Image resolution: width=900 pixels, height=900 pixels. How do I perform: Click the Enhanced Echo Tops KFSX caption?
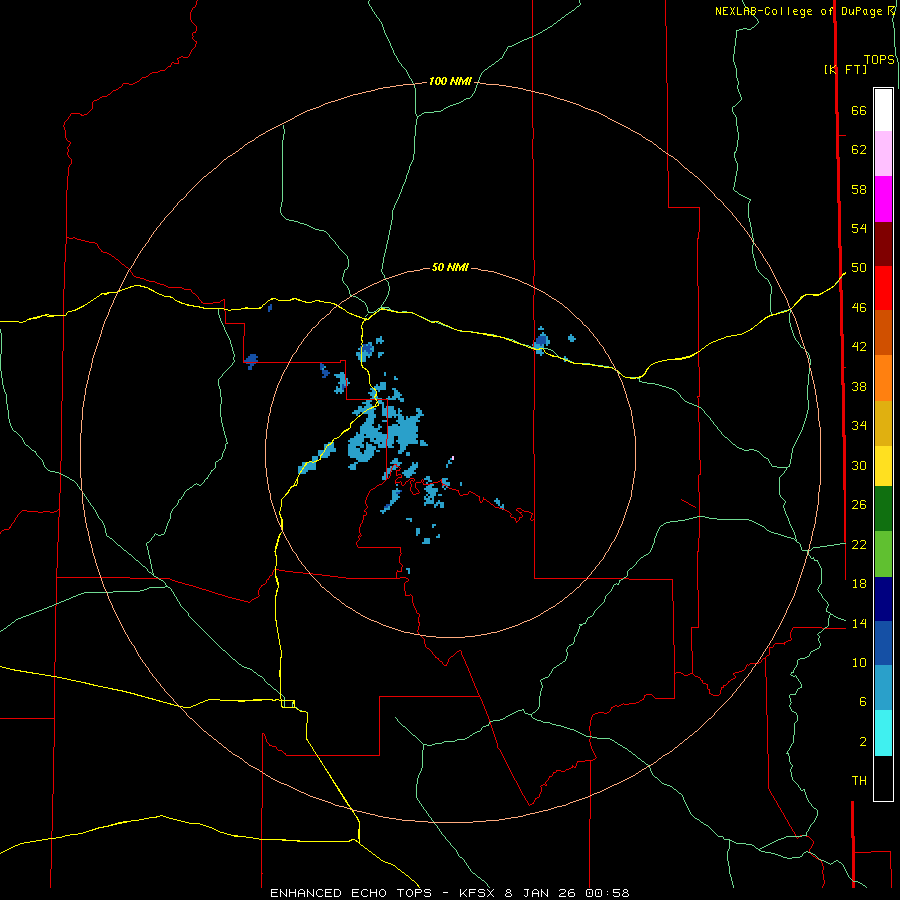(x=450, y=893)
